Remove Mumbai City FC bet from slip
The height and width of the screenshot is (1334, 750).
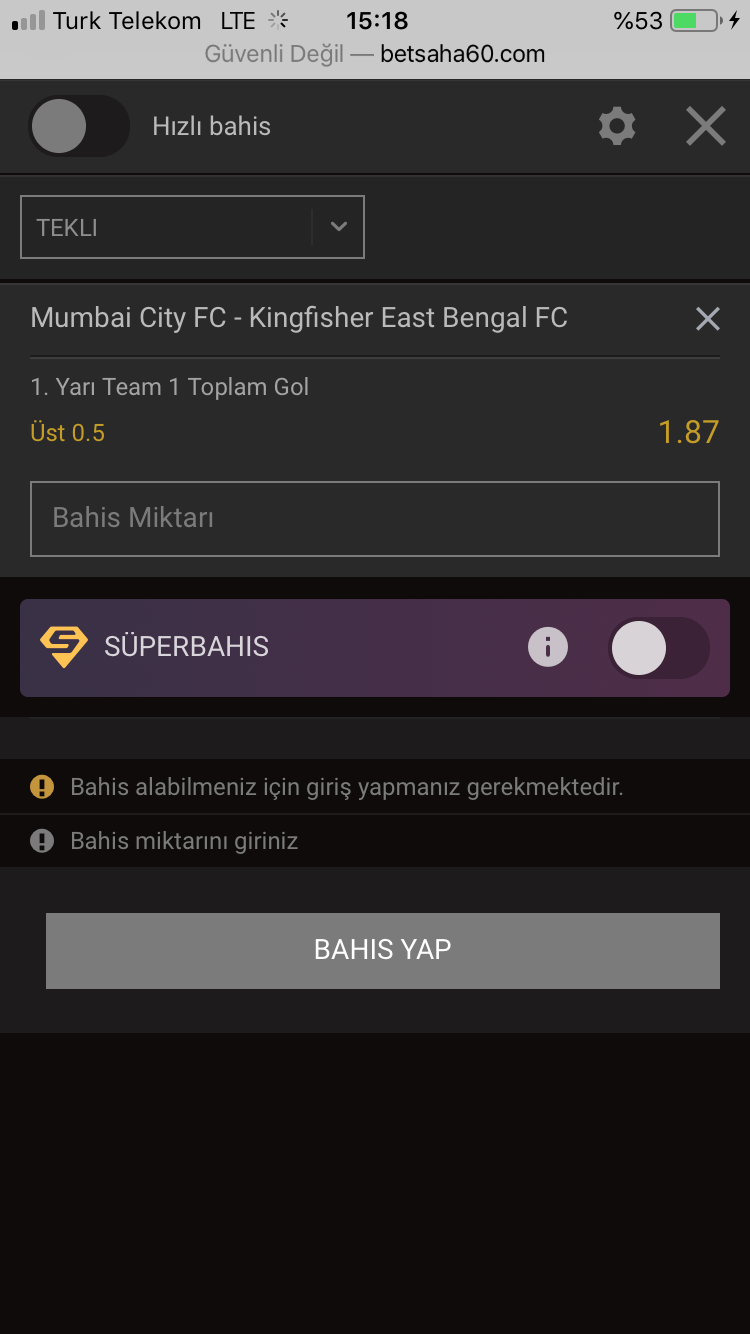point(708,319)
